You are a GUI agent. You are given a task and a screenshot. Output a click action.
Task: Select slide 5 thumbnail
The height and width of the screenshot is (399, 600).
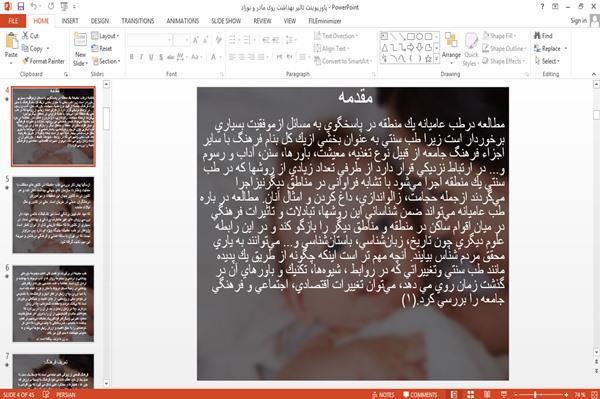click(53, 215)
